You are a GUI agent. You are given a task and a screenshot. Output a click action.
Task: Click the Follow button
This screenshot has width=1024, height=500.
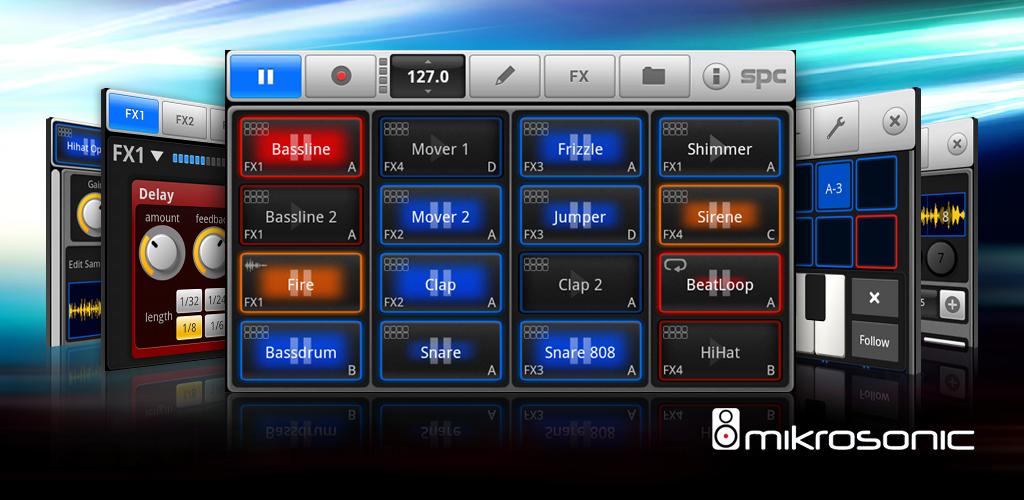pos(874,341)
